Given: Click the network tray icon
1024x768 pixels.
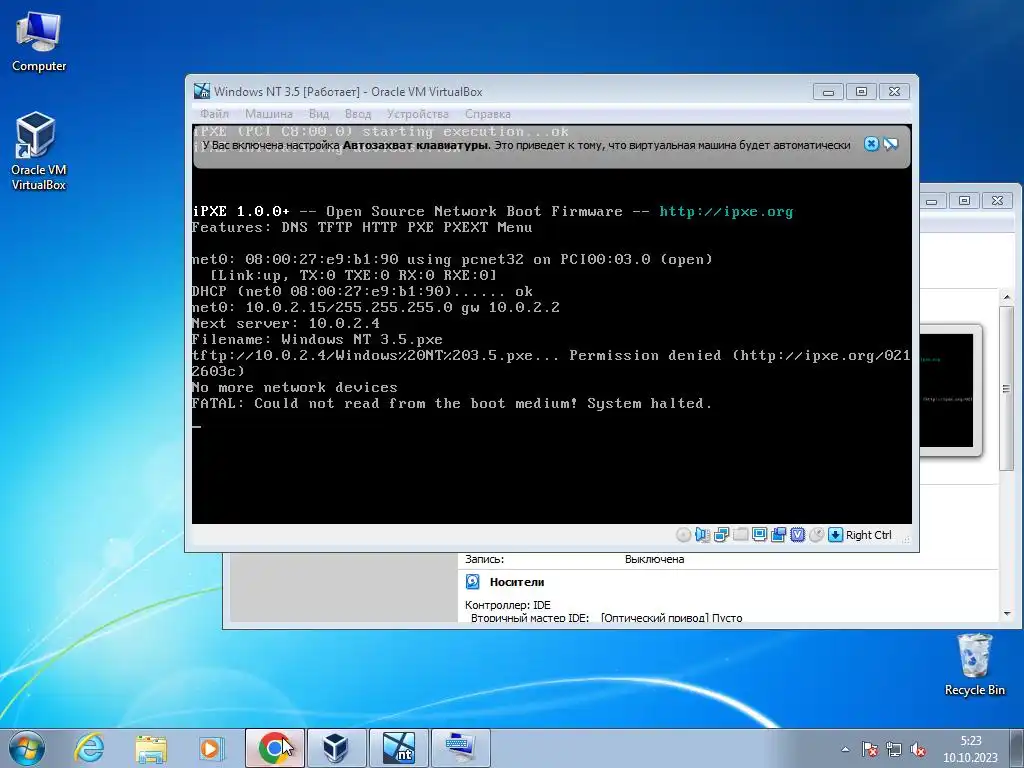Looking at the screenshot, I should click(894, 750).
